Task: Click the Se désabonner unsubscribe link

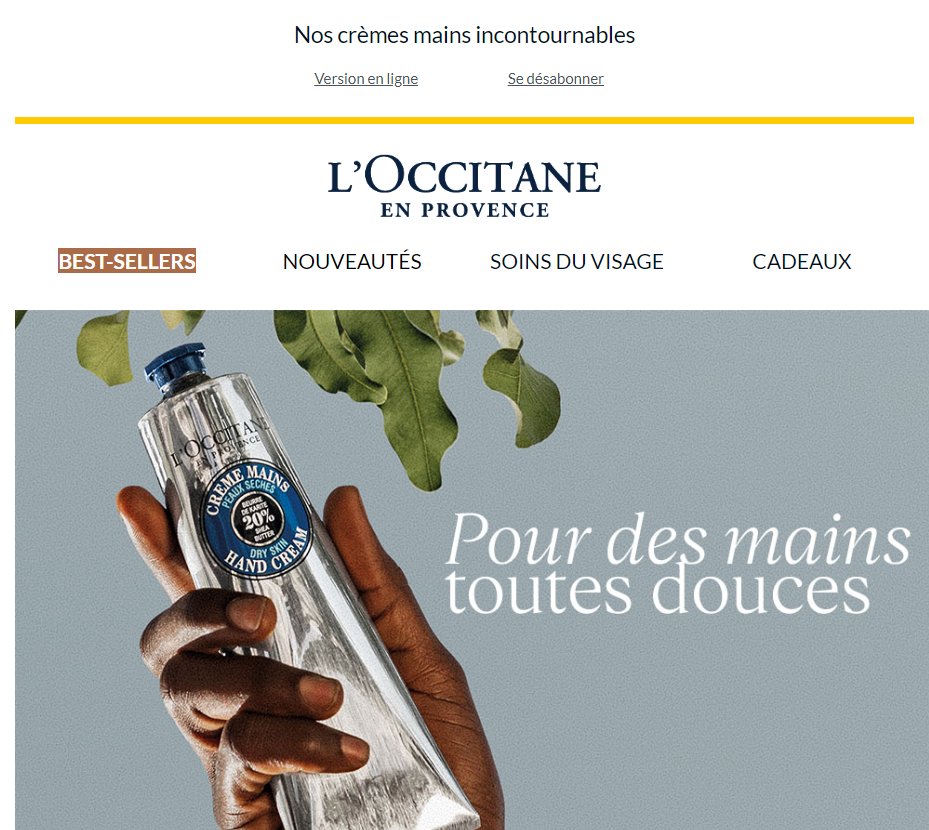Action: tap(555, 79)
